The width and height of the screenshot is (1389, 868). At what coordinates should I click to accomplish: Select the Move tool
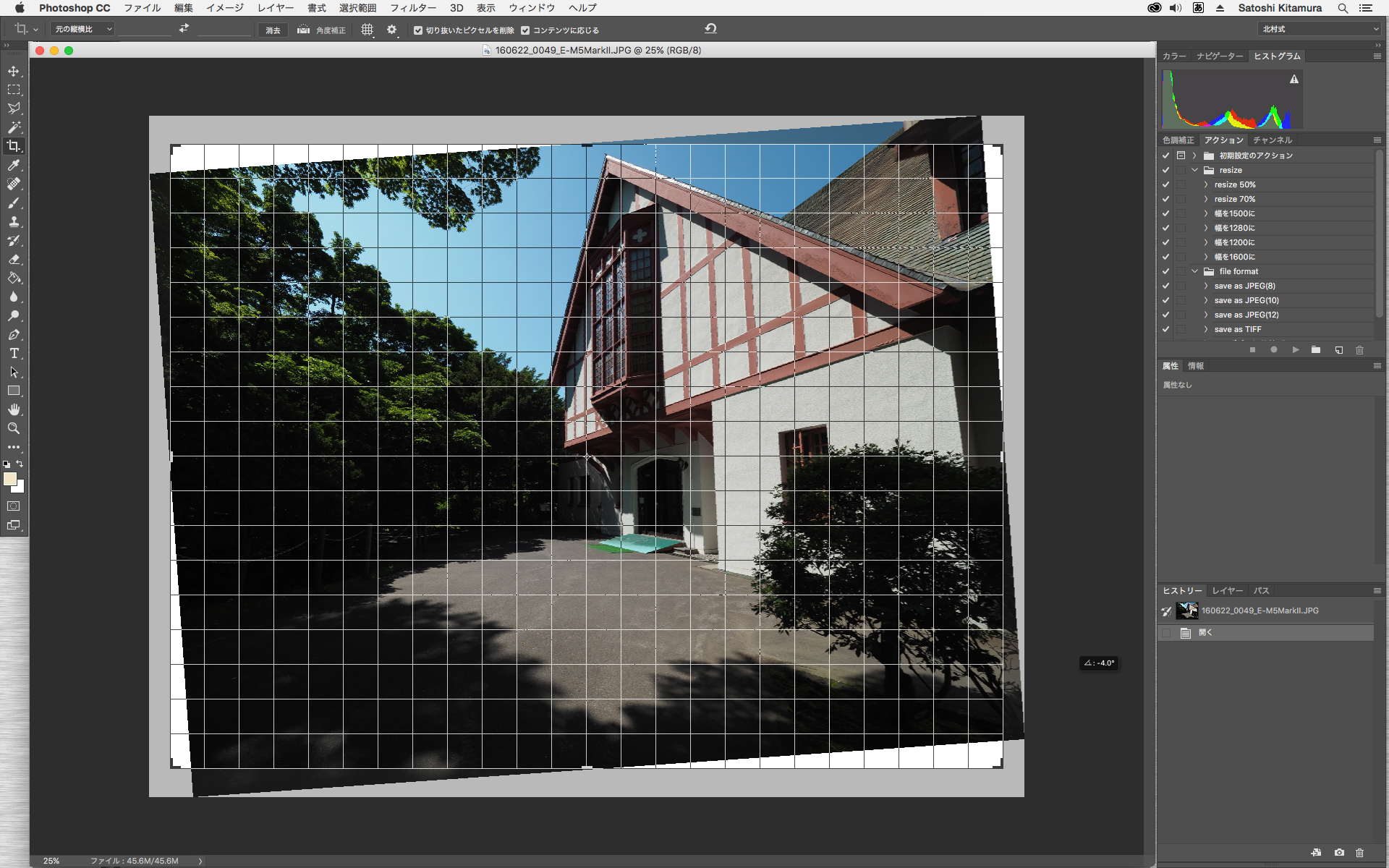tap(14, 71)
